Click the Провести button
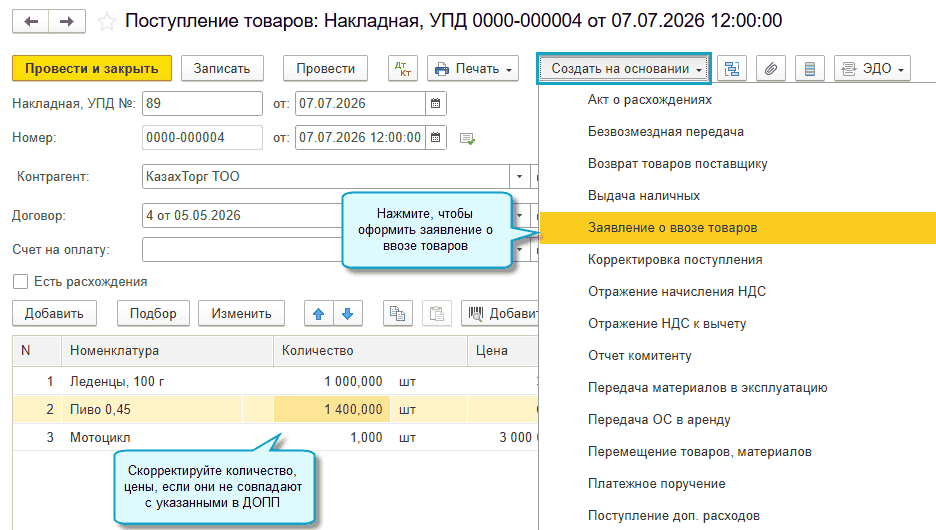936x530 pixels. [325, 69]
